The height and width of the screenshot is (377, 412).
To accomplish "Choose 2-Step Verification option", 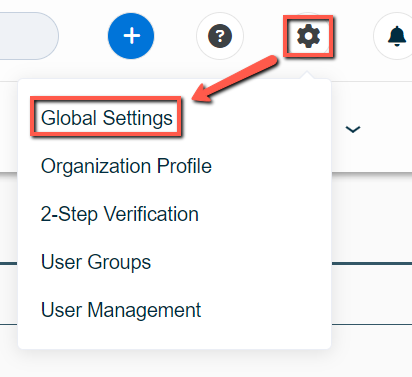I will (x=120, y=214).
